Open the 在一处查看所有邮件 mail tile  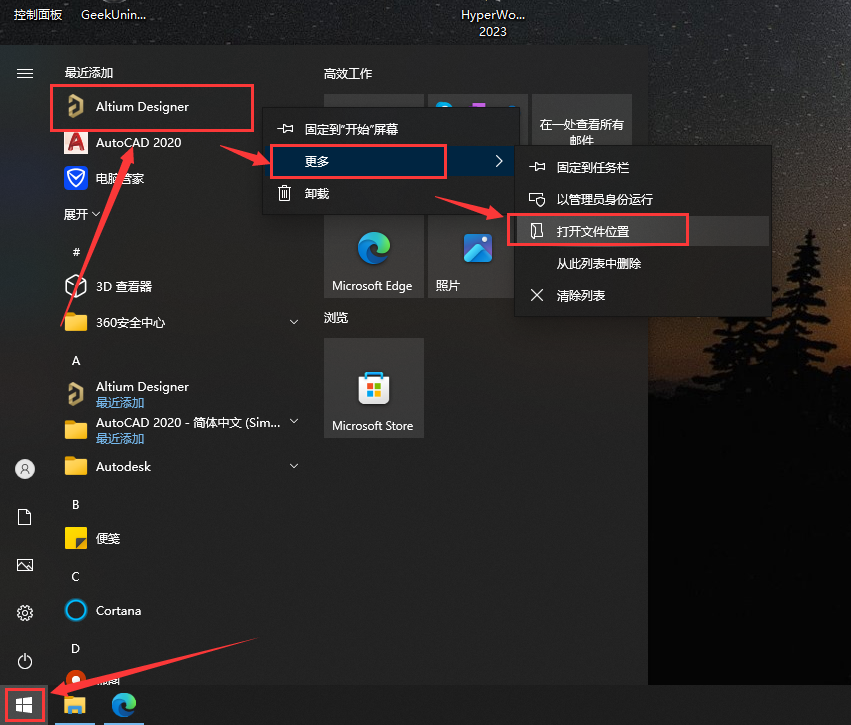[581, 120]
